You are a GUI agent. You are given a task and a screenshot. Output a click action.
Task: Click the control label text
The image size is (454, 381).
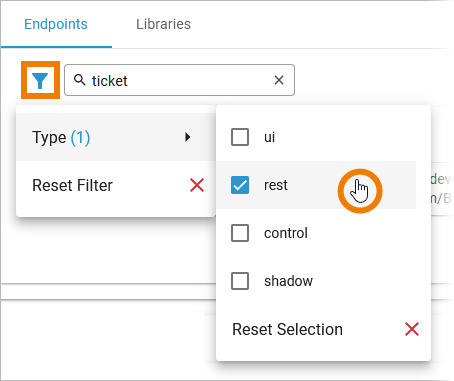(x=286, y=233)
